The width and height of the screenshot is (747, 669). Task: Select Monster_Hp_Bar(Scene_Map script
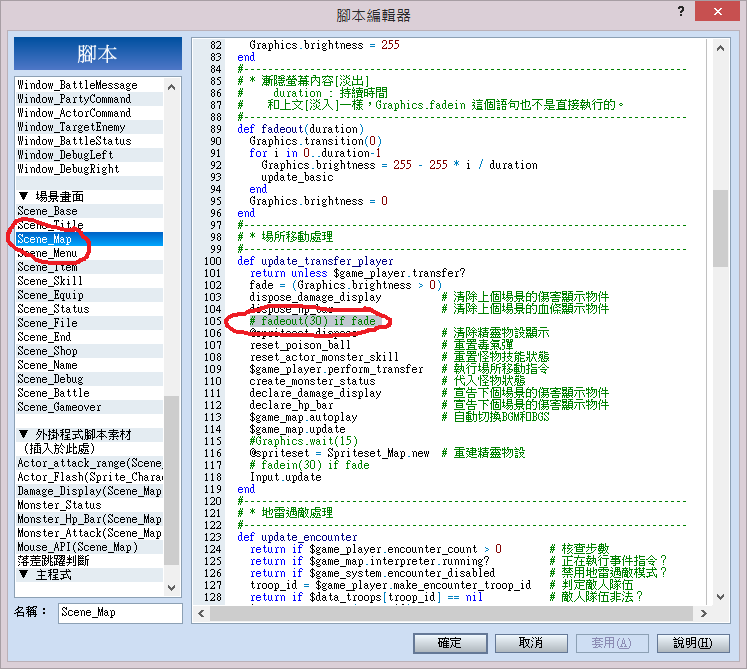coord(90,519)
